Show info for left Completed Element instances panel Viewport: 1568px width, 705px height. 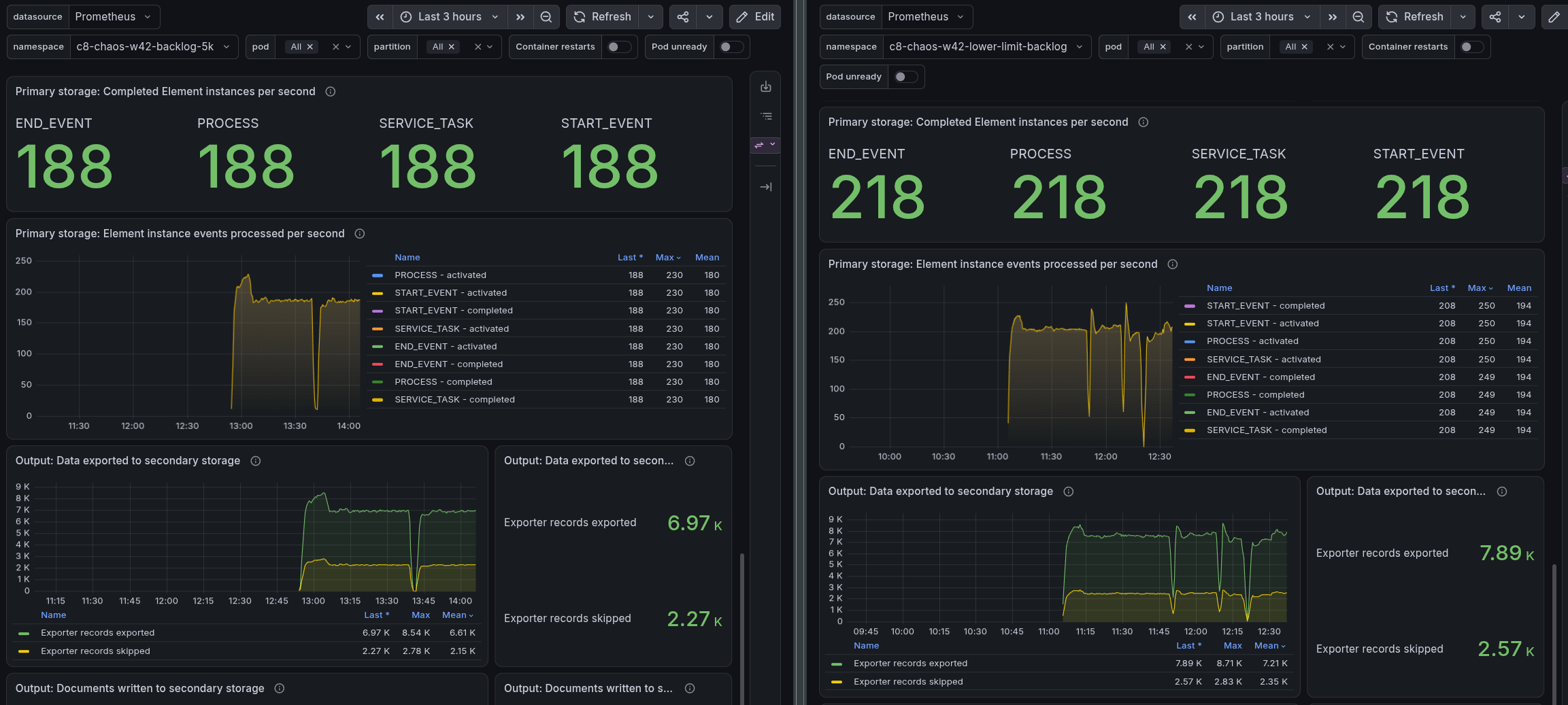[x=331, y=92]
